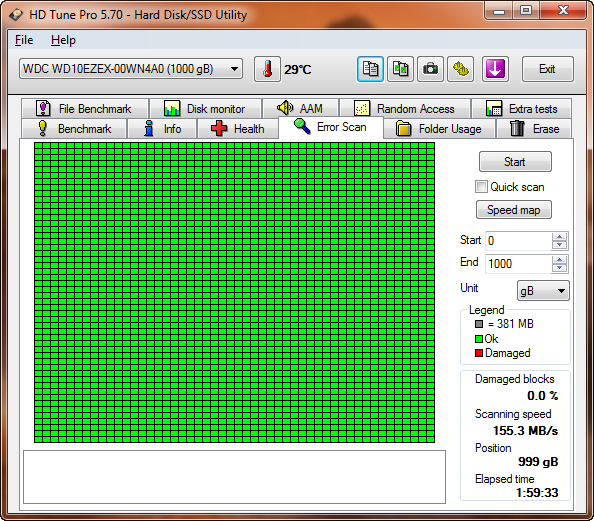The height and width of the screenshot is (521, 594).
Task: Click the green Ok legend swatch
Action: coord(479,339)
